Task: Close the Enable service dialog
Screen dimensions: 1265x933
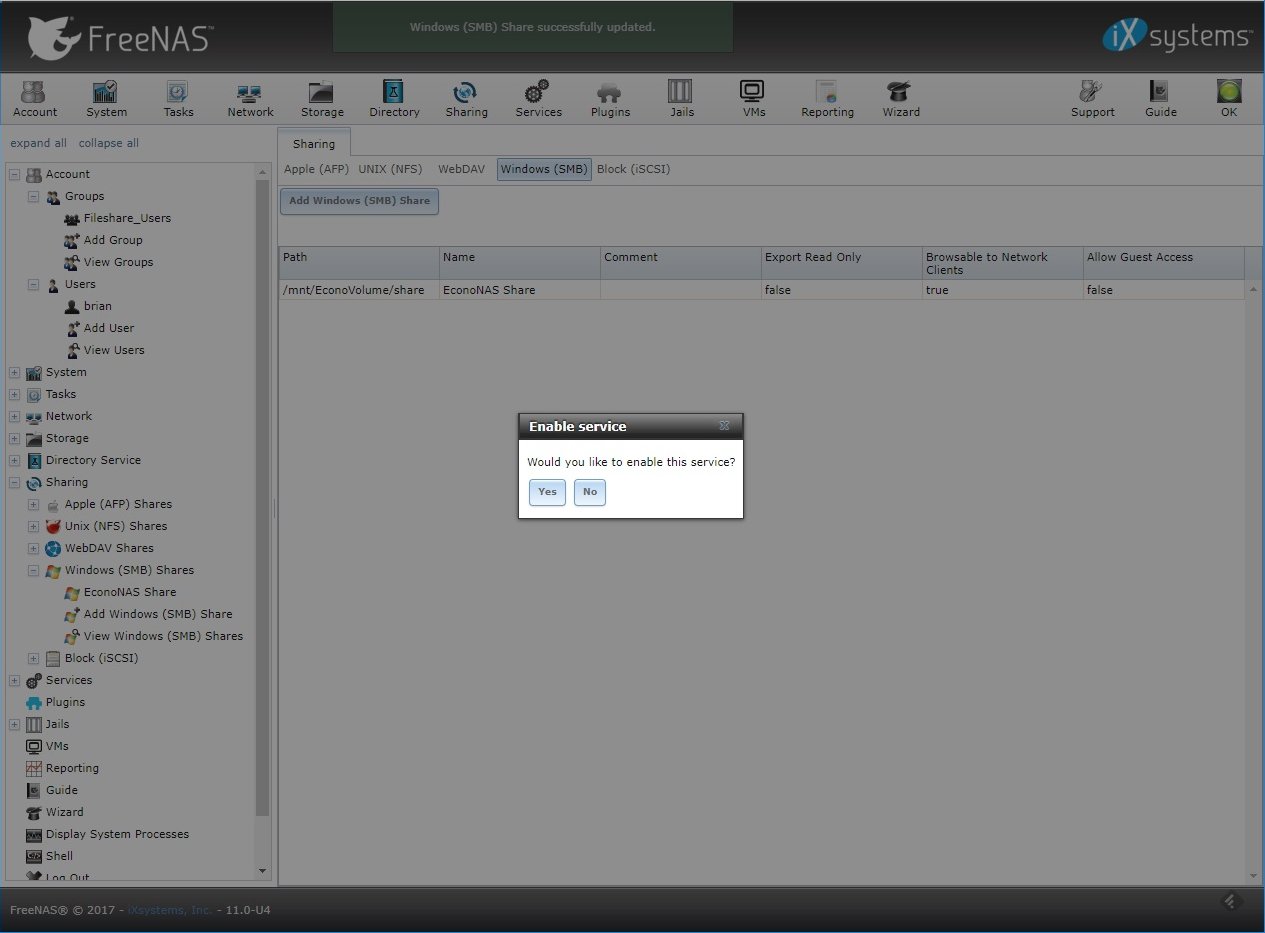Action: tap(724, 426)
